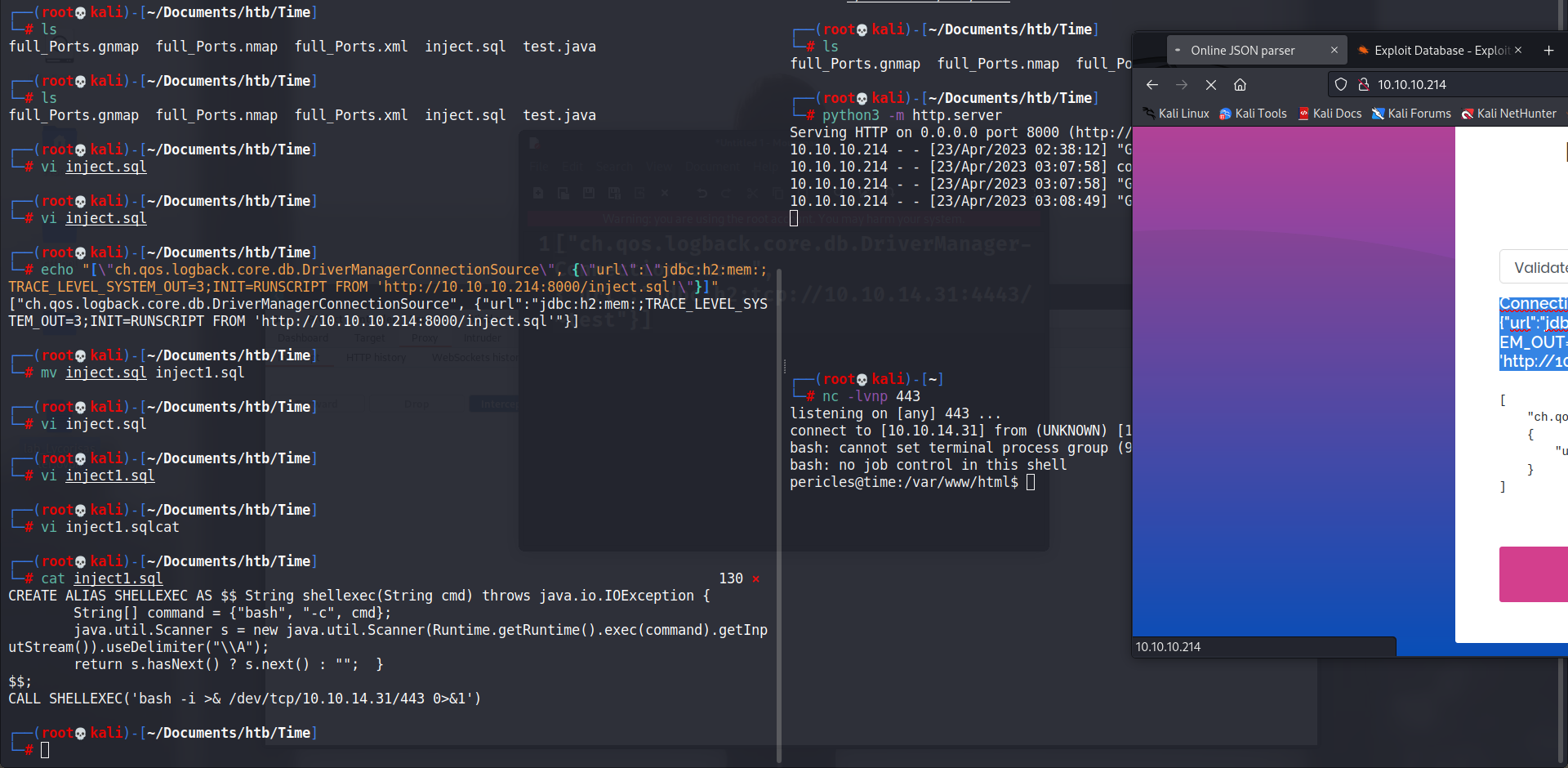Open the Kali Linux bookmark

coord(1176,114)
